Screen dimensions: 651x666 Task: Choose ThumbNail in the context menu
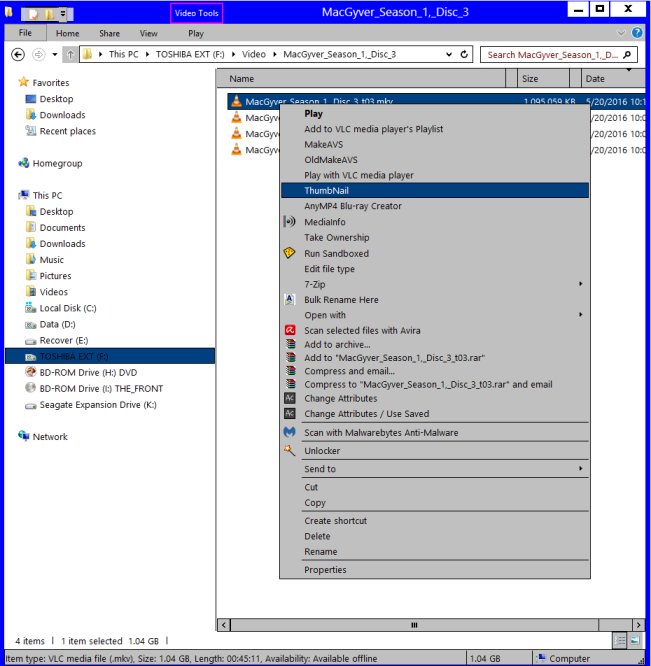point(434,190)
